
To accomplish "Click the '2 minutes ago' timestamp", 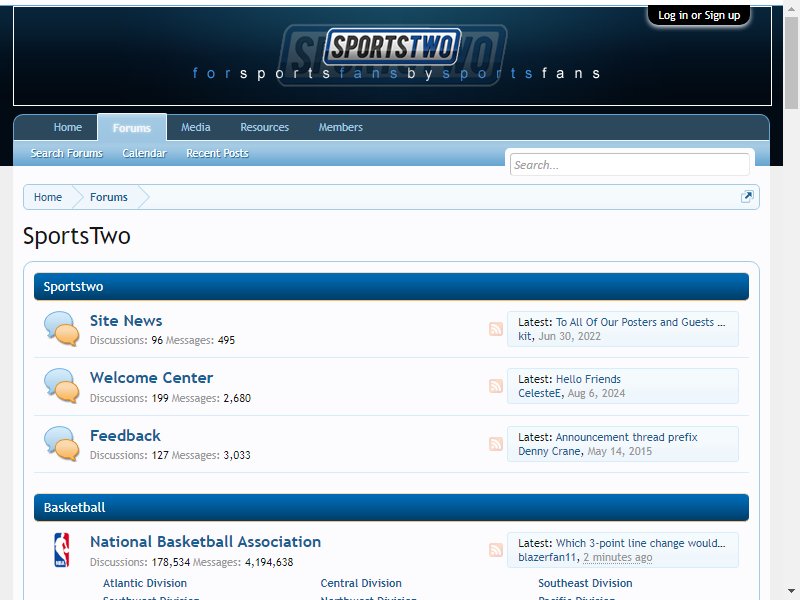I will [x=618, y=558].
